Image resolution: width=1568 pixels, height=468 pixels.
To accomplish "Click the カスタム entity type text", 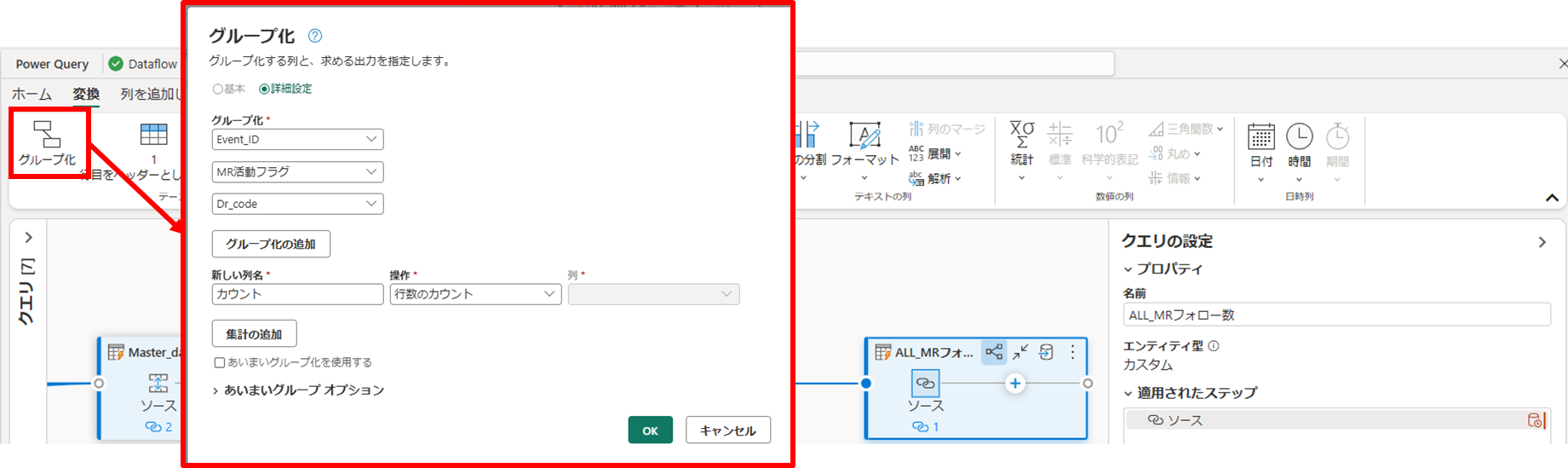I will [x=1148, y=365].
